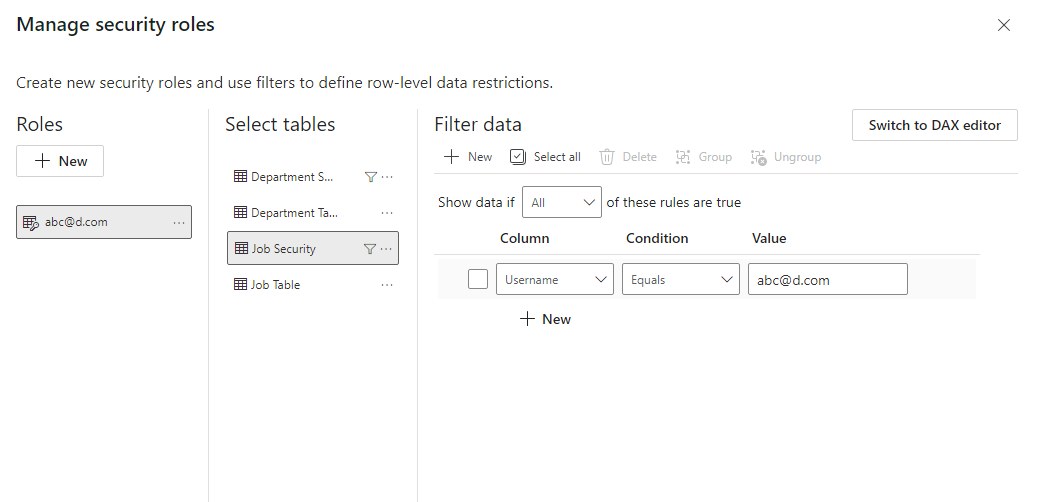The image size is (1047, 502).
Task: Click the table icon beside Department Ta...
Action: pyautogui.click(x=240, y=213)
